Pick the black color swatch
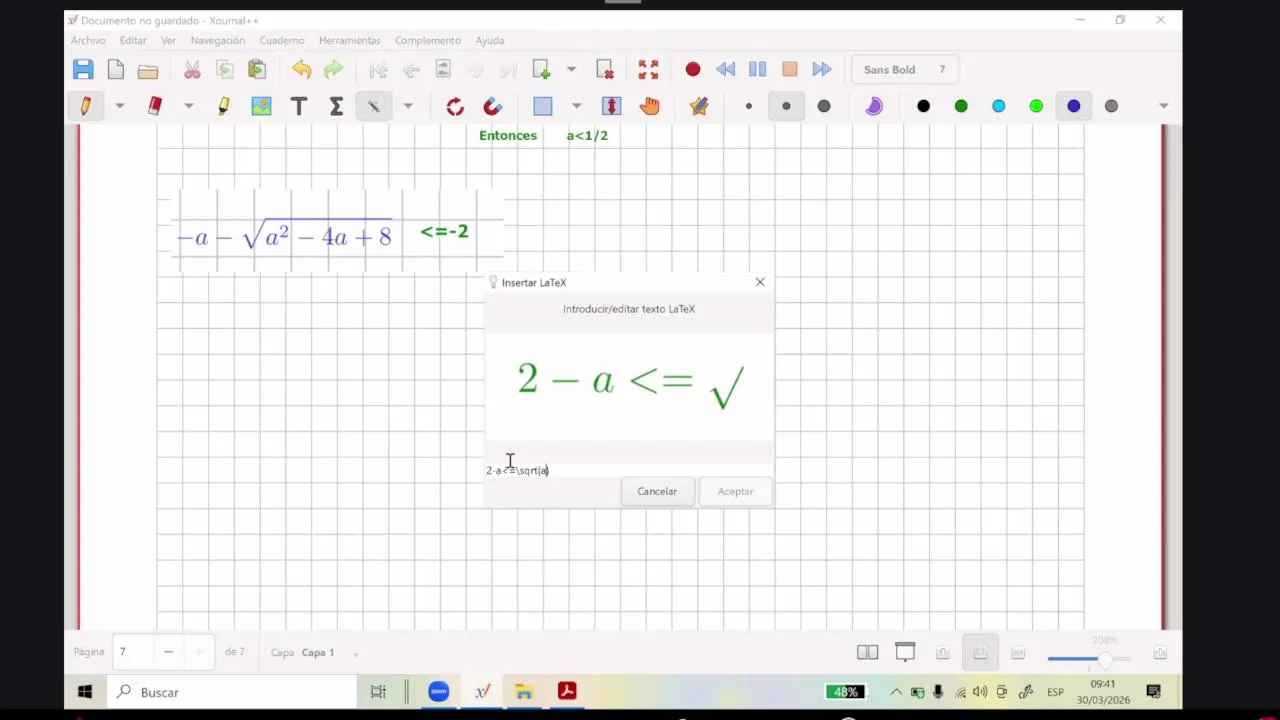1280x720 pixels. 923,106
